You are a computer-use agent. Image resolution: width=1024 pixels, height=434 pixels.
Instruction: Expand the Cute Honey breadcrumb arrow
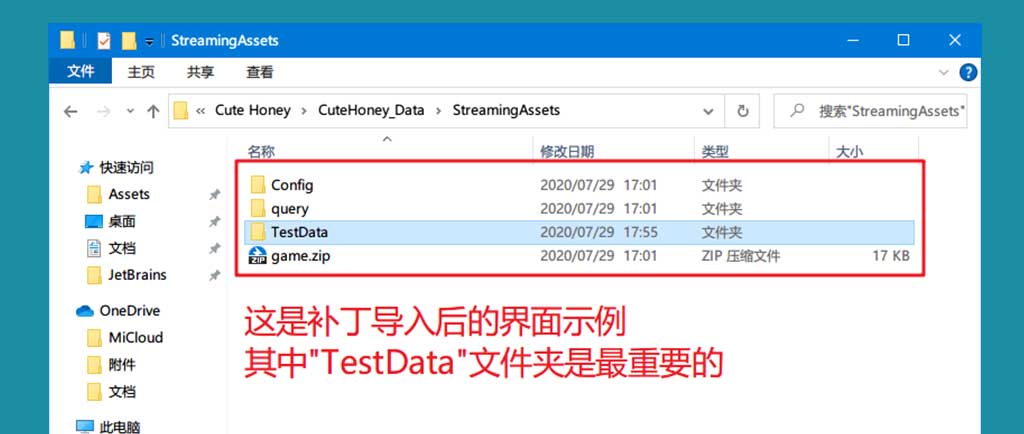[304, 111]
